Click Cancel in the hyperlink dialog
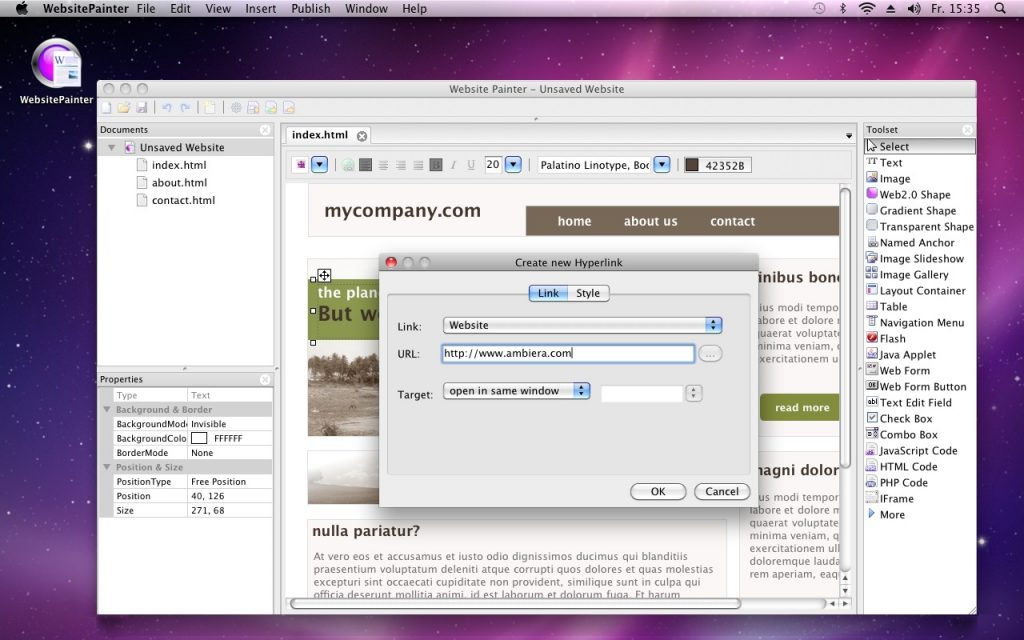Screen dimensions: 1024x640 pyautogui.click(x=721, y=491)
